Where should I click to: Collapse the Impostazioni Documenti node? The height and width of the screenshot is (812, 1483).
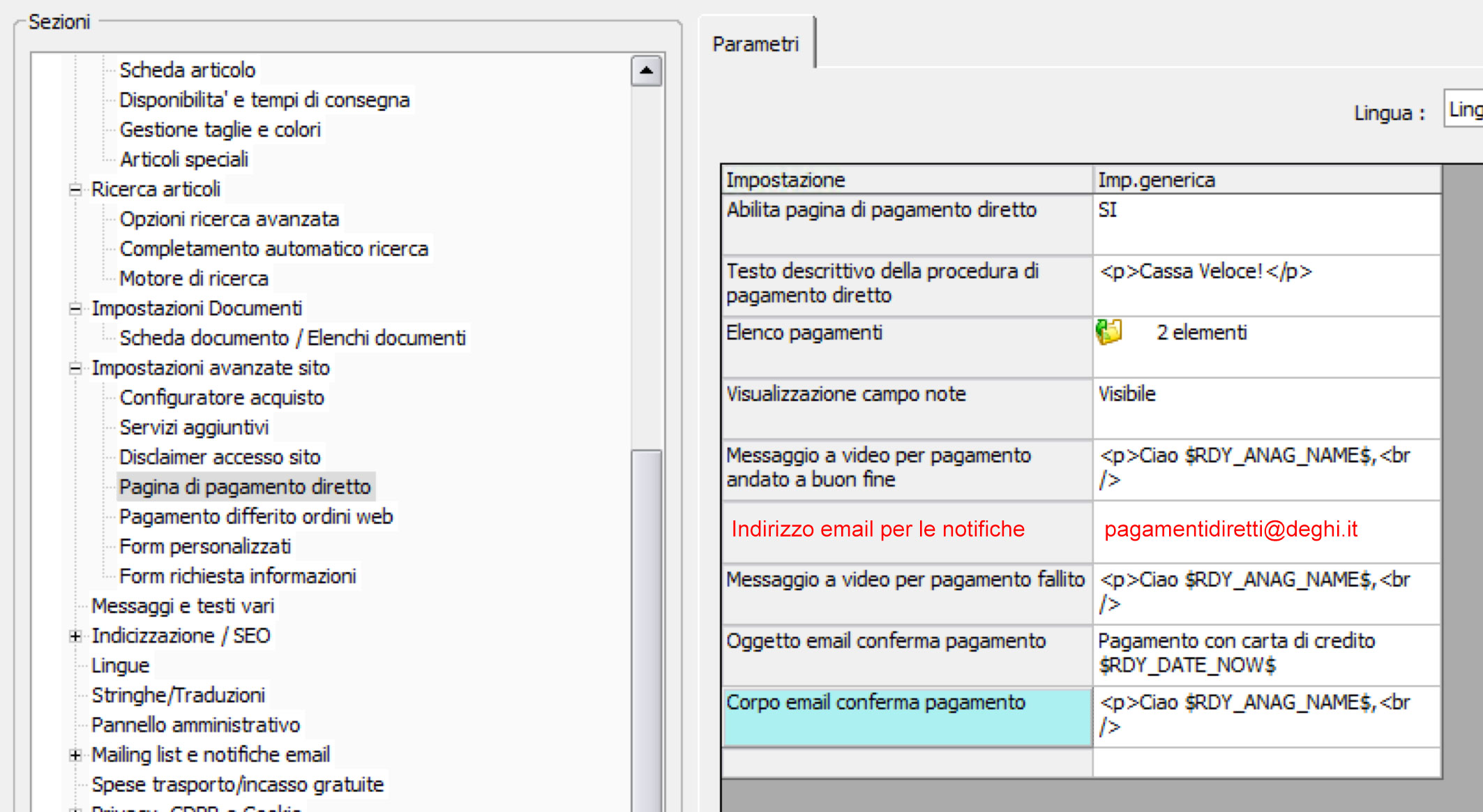(75, 309)
